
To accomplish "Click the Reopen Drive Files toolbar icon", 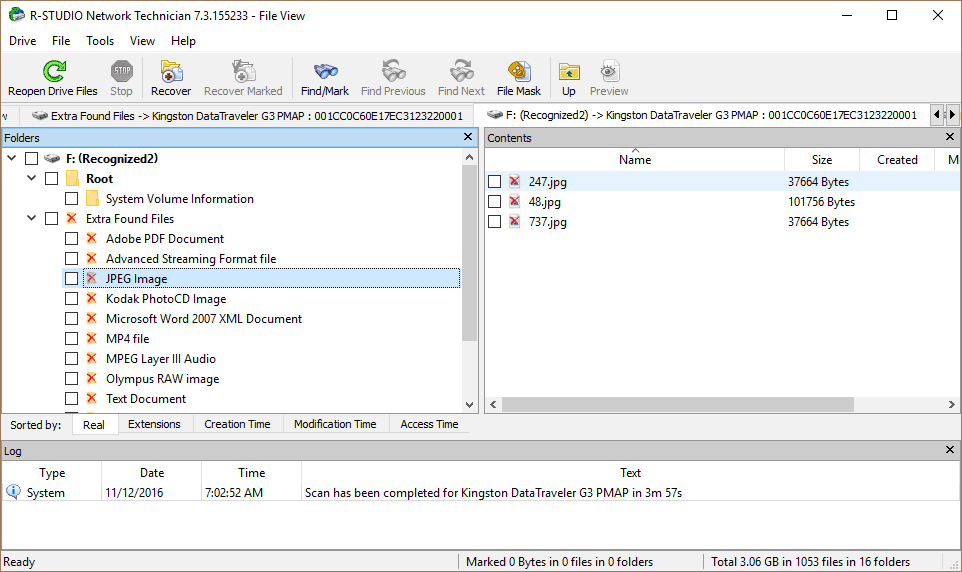I will point(54,71).
